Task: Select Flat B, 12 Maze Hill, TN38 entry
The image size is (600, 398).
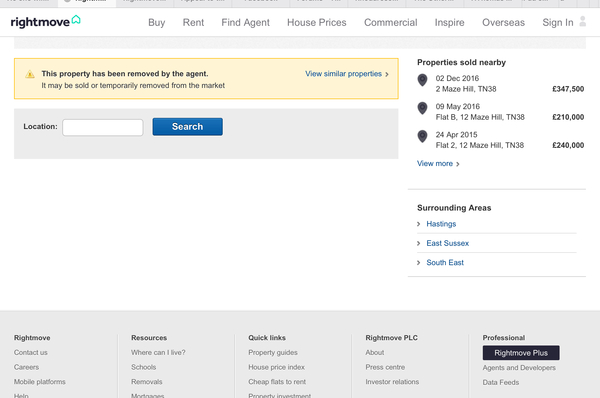Action: (x=480, y=117)
